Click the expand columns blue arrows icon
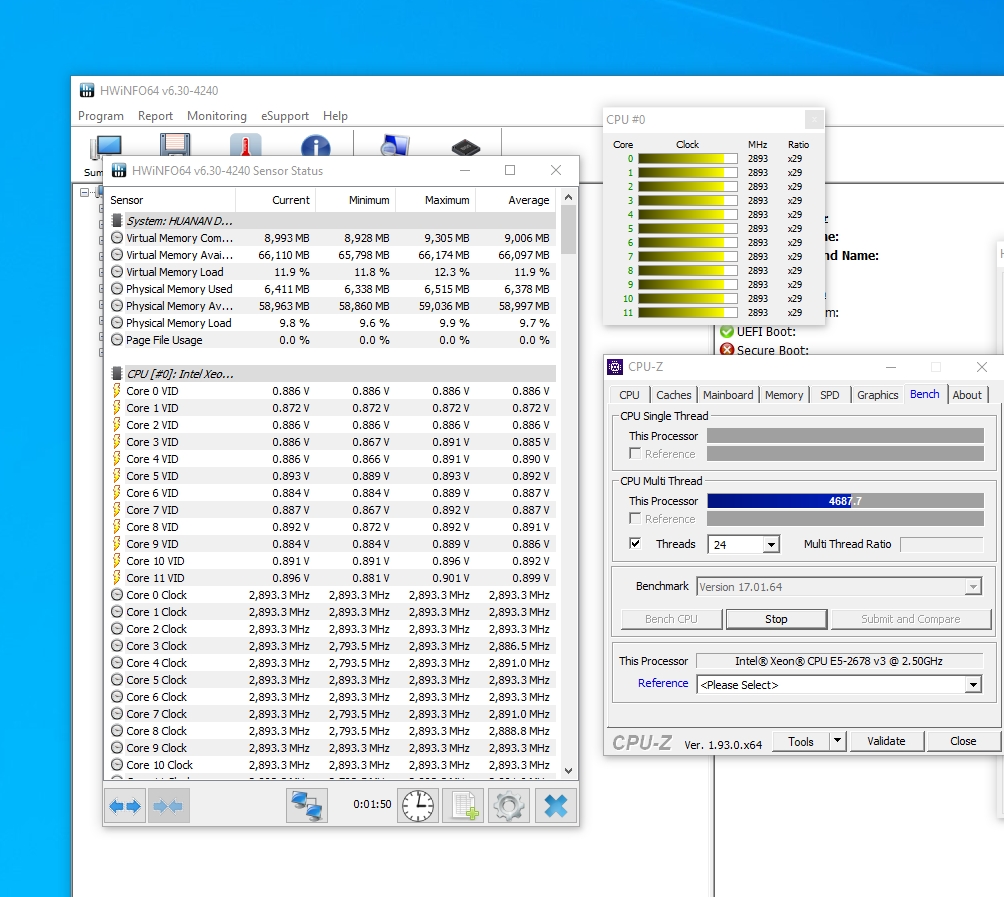The width and height of the screenshot is (1004, 897). (125, 806)
